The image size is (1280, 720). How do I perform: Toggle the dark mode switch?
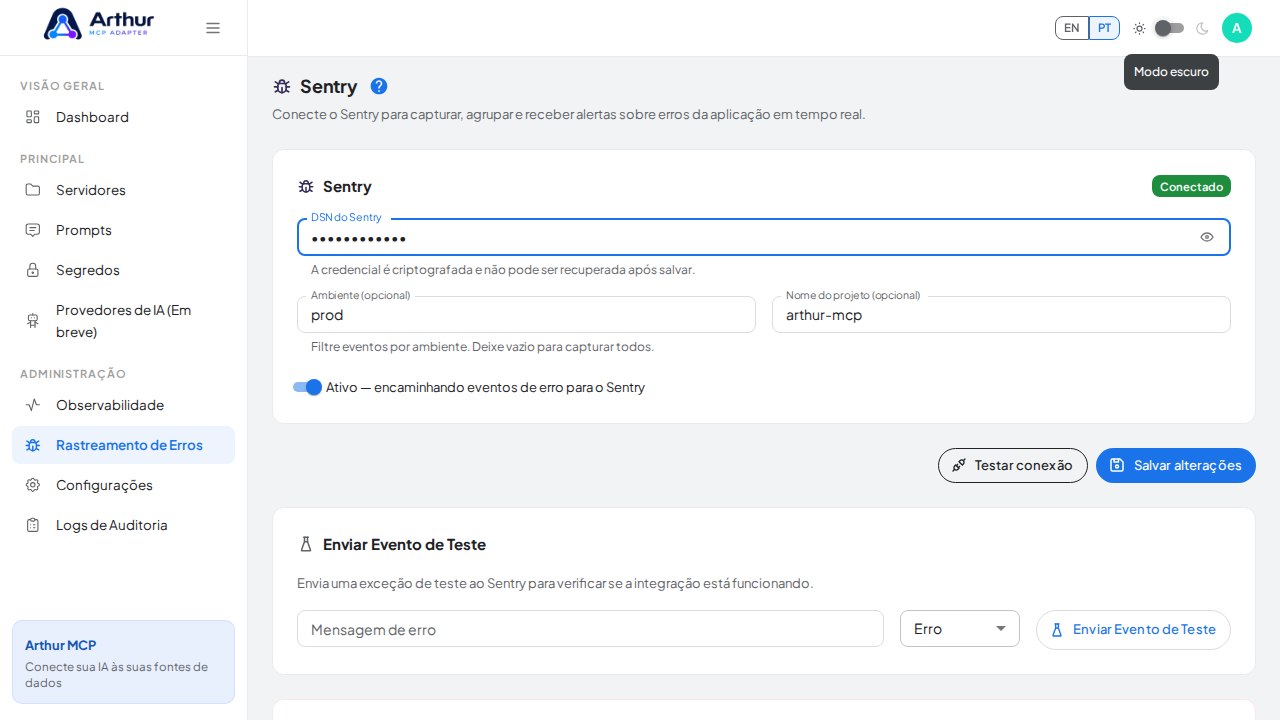point(1169,28)
